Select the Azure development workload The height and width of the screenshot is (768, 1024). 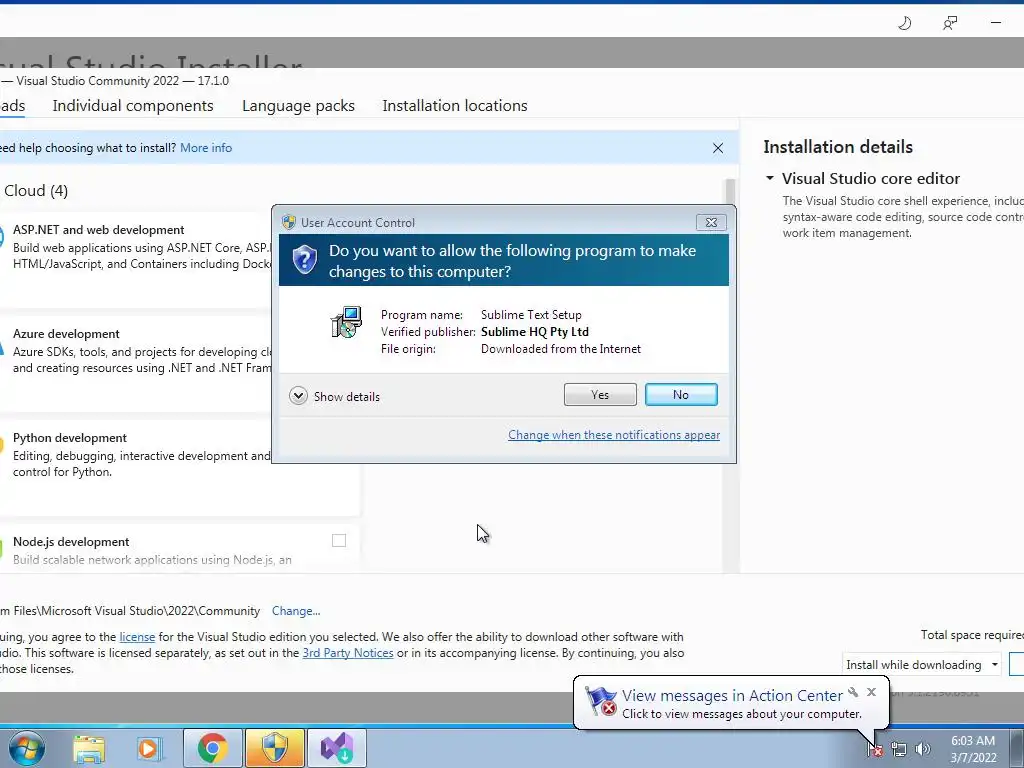pos(66,334)
